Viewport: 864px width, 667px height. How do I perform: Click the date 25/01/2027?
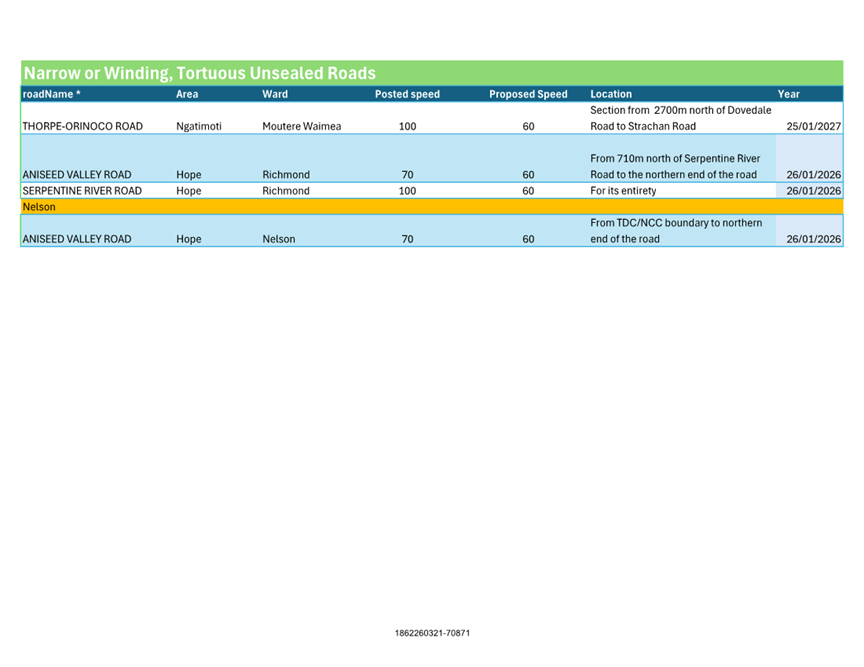point(813,126)
